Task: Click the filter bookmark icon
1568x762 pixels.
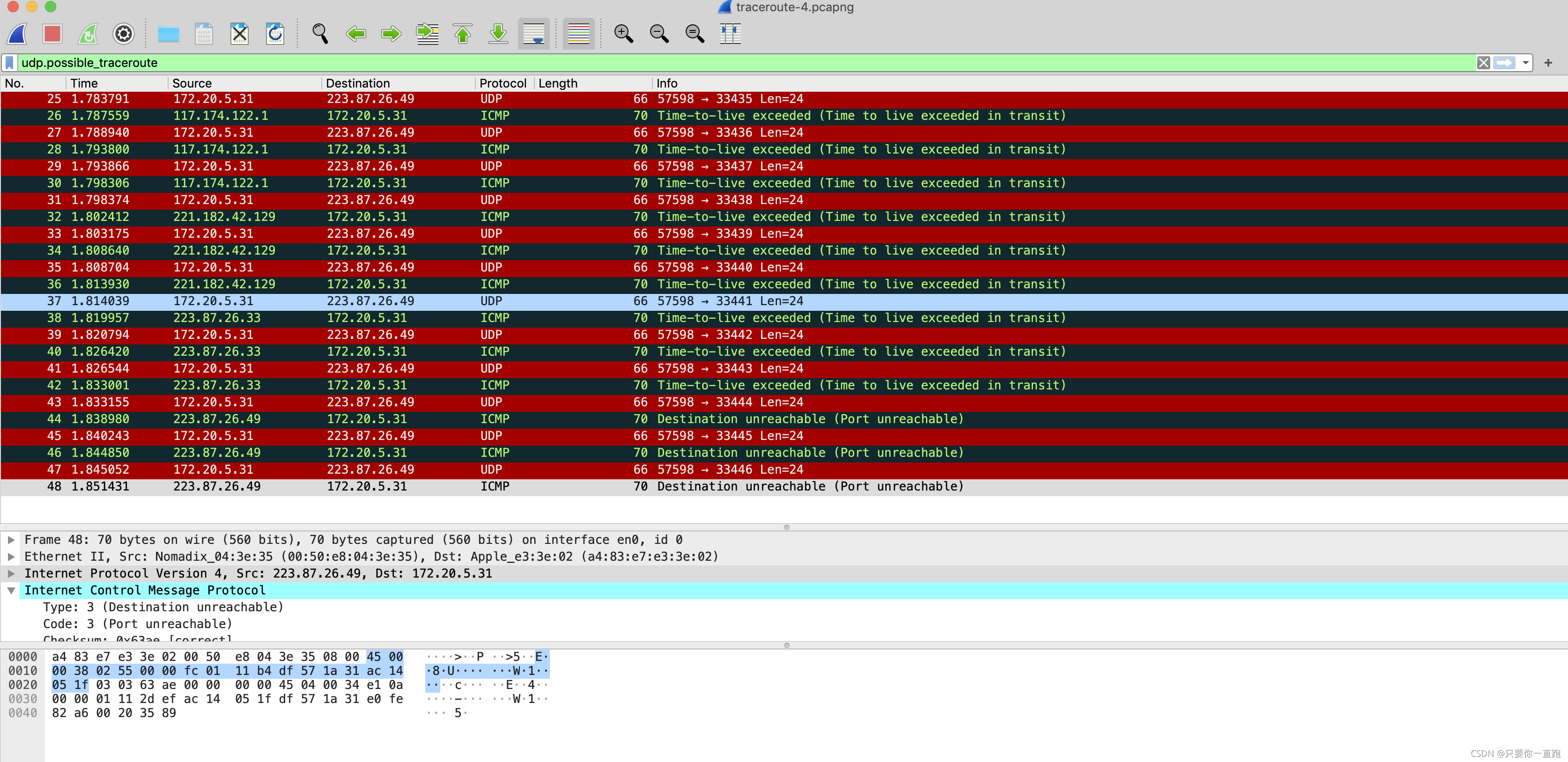Action: click(x=10, y=63)
